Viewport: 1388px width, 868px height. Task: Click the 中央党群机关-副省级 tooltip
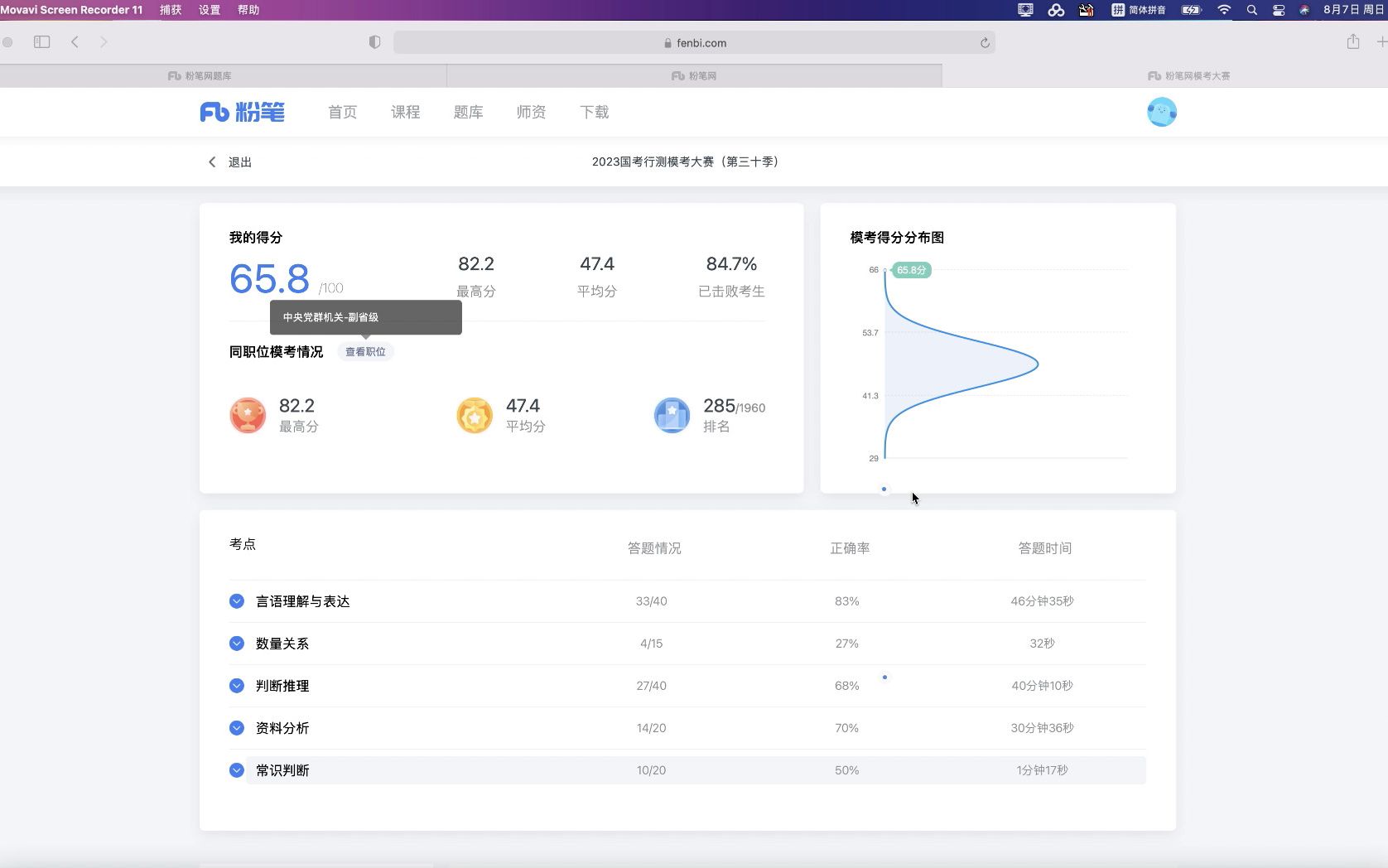point(365,317)
